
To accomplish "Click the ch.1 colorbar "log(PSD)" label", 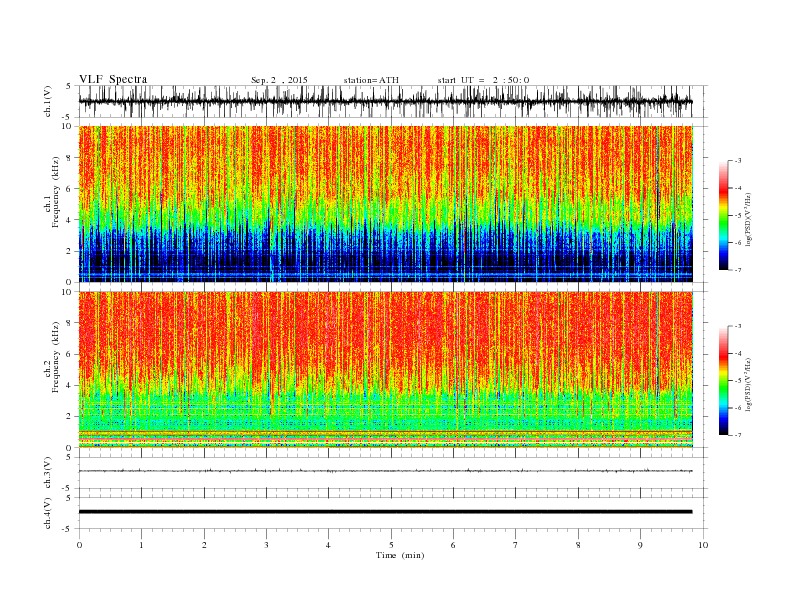I will [x=748, y=220].
